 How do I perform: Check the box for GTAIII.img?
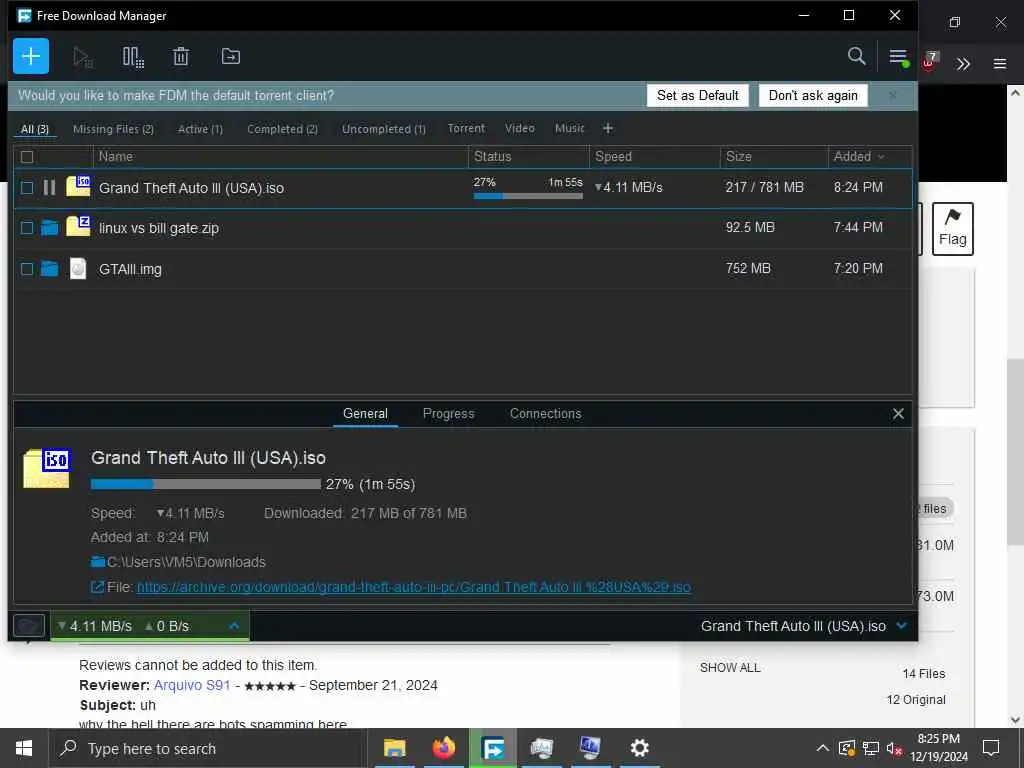pyautogui.click(x=27, y=268)
